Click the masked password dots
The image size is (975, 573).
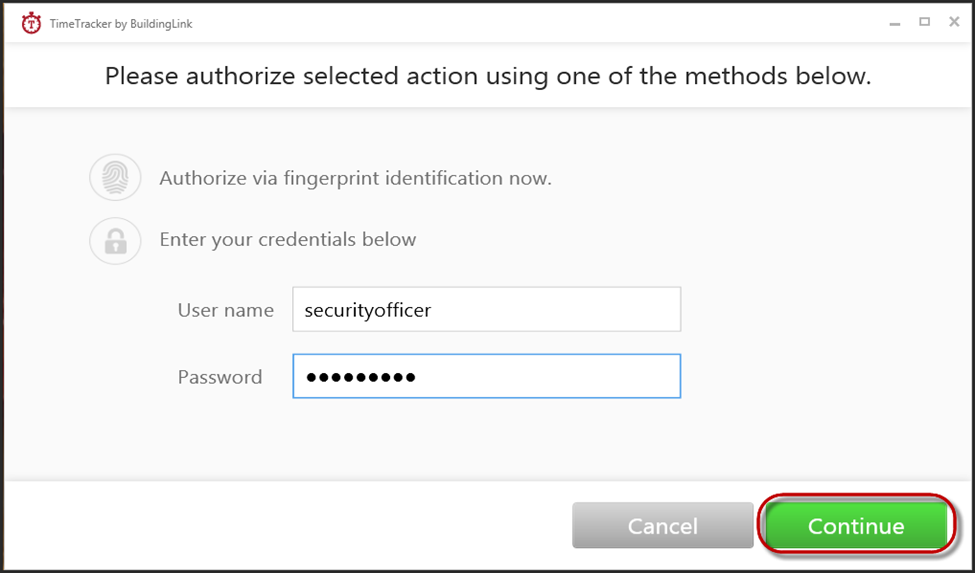[361, 377]
